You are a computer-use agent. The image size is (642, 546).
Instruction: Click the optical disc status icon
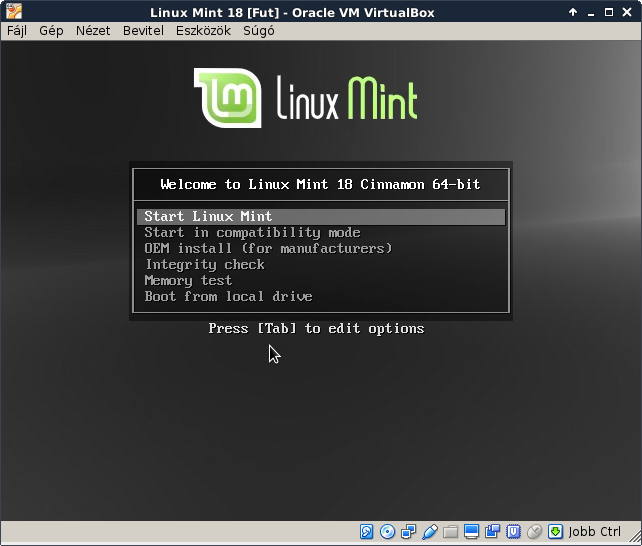tap(387, 532)
